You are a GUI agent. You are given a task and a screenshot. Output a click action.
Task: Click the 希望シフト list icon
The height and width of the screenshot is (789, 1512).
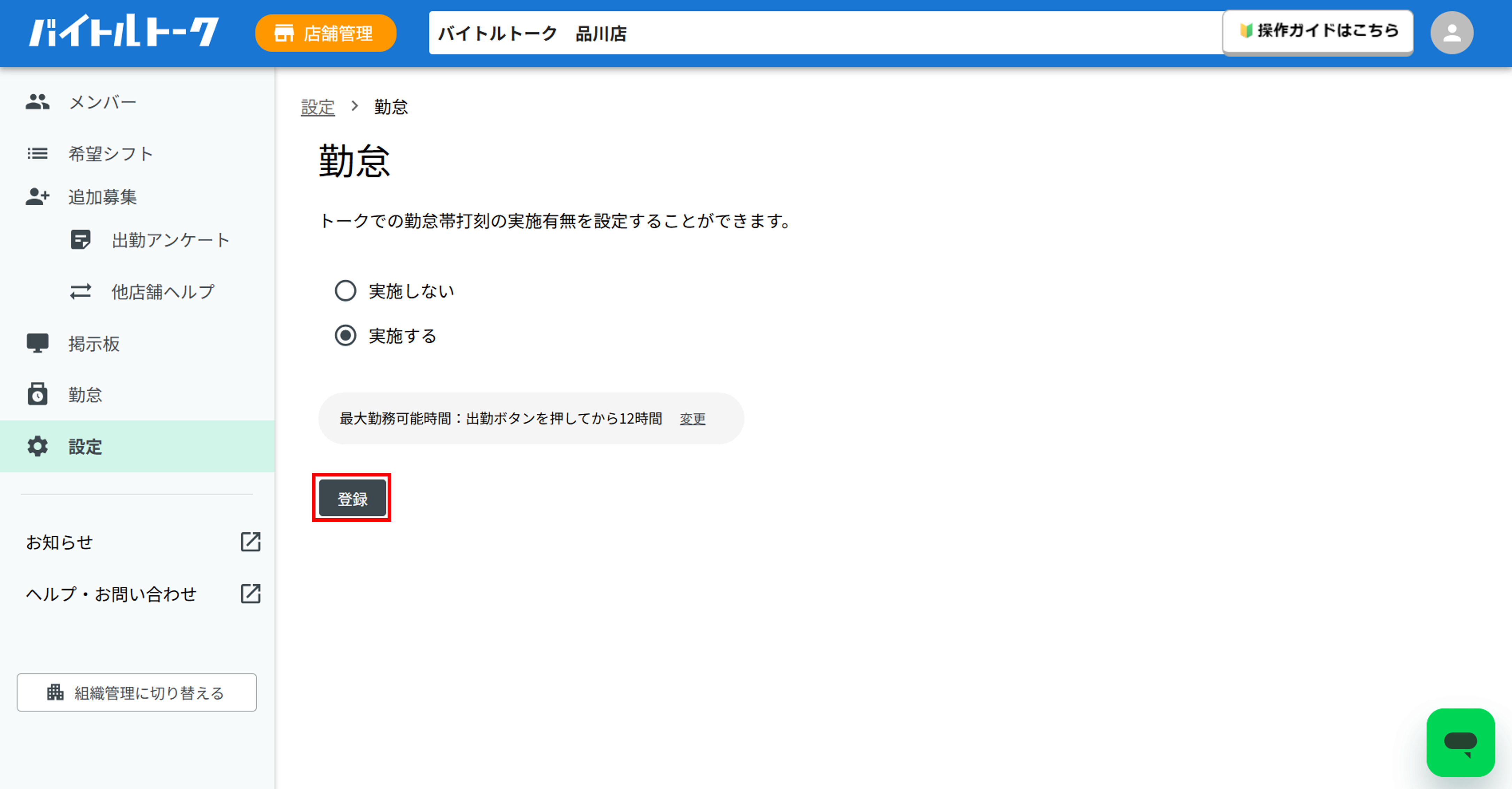[38, 154]
